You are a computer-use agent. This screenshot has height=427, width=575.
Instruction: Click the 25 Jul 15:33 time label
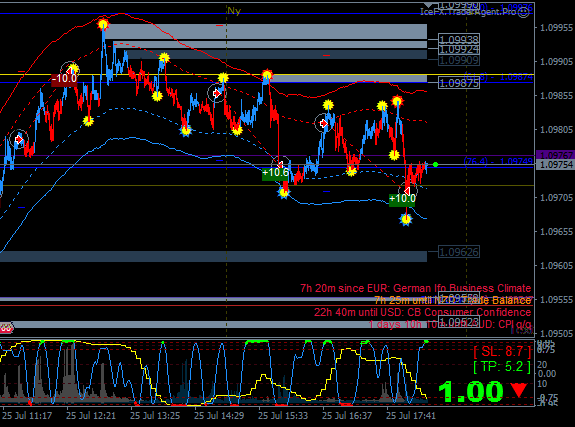[283, 416]
